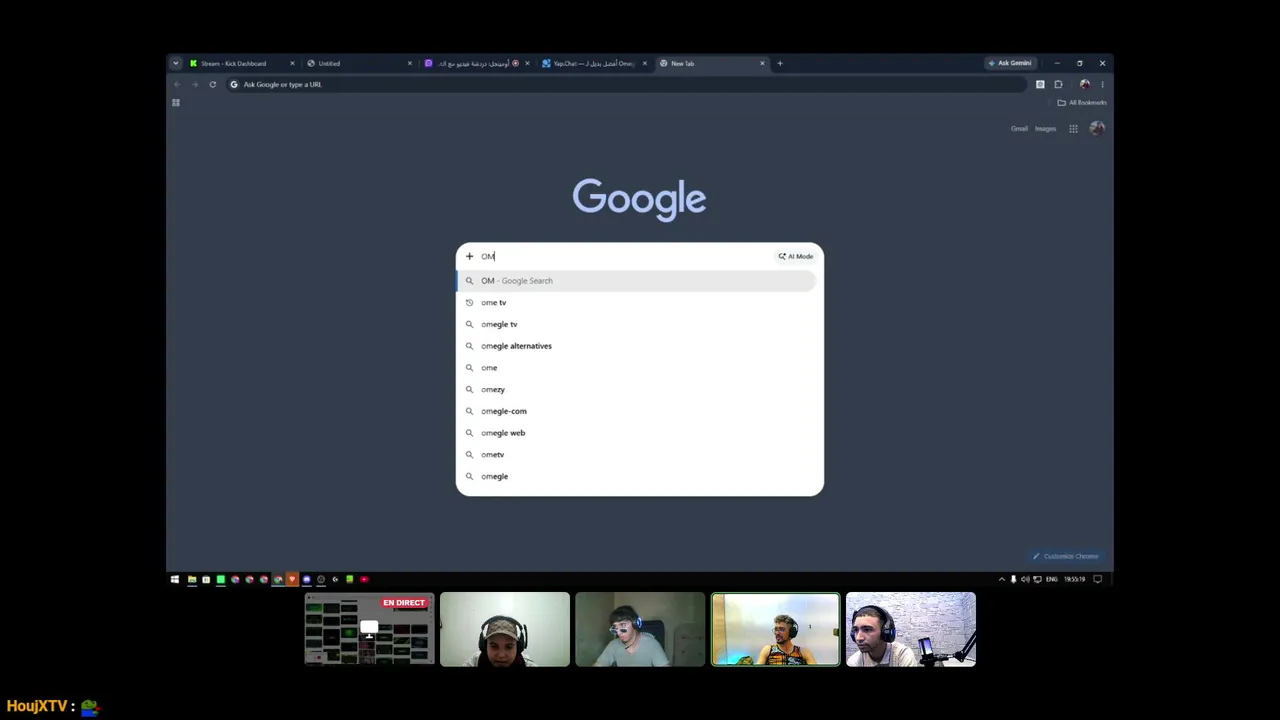Switch to the Yap.Chat tab
Screen dimensions: 1280x720
click(x=594, y=63)
